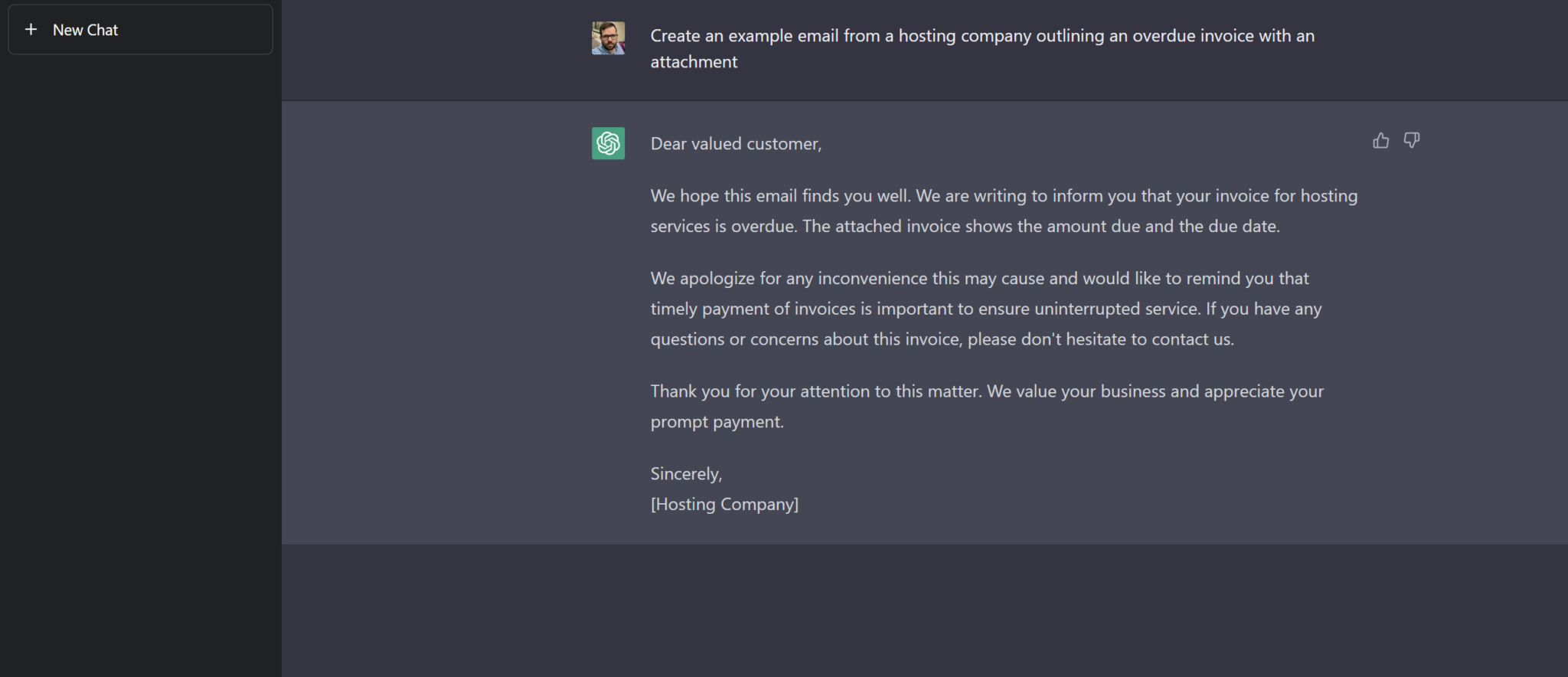The height and width of the screenshot is (677, 1568).
Task: Click the line starting 'We apologize for any inconvenience'
Action: tap(979, 279)
